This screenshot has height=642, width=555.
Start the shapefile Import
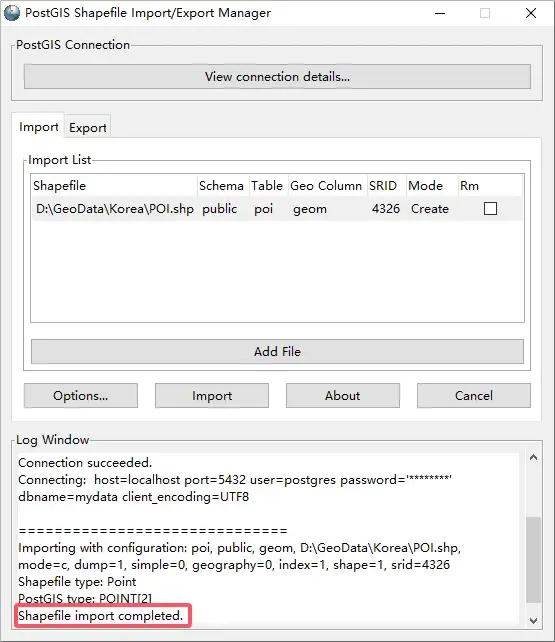pyautogui.click(x=212, y=396)
